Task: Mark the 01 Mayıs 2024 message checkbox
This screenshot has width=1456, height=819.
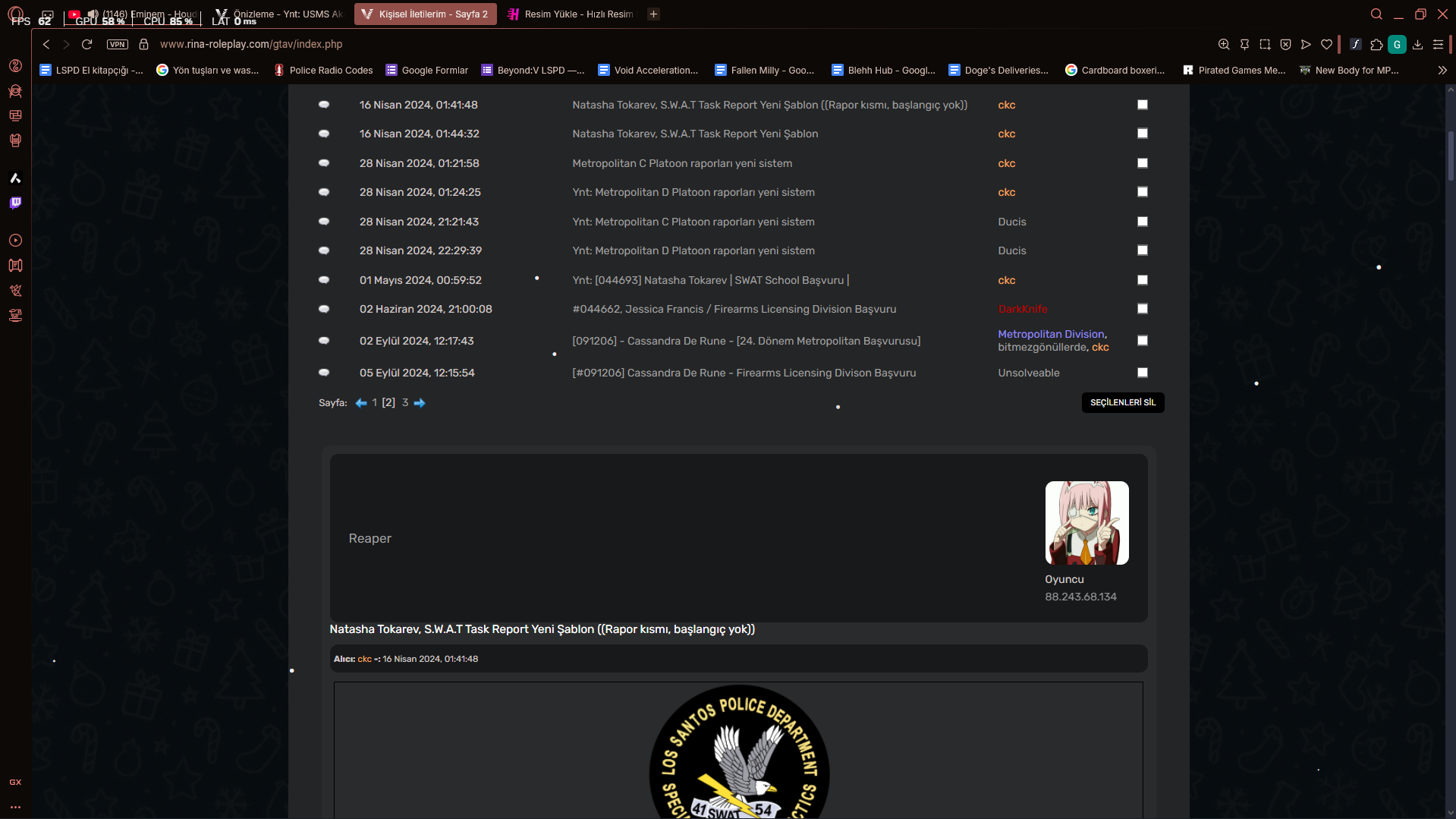Action: pos(1143,280)
